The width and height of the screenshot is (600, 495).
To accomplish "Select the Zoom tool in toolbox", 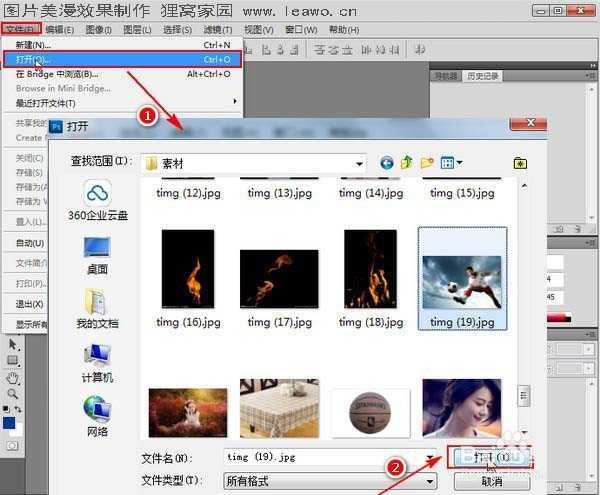I will tap(13, 394).
